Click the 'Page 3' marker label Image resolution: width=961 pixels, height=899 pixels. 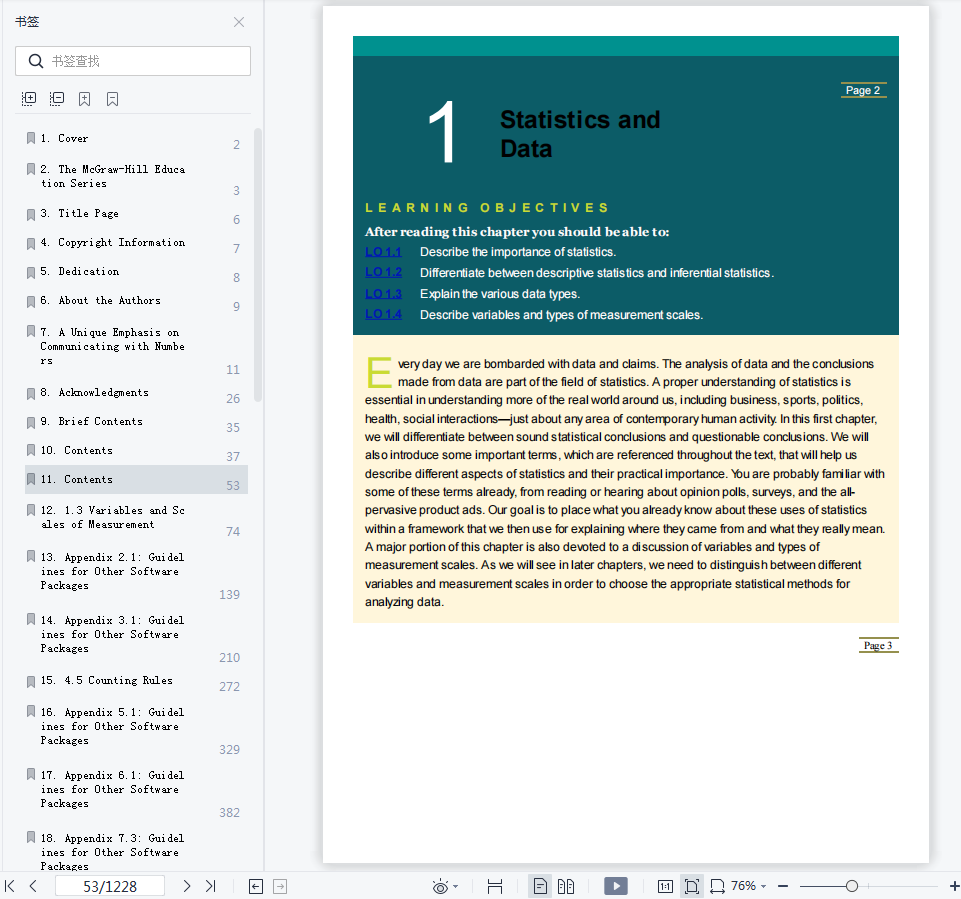(x=878, y=645)
